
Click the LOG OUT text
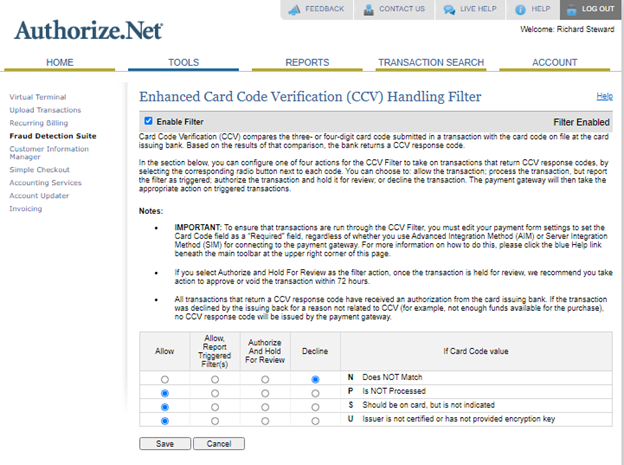598,9
